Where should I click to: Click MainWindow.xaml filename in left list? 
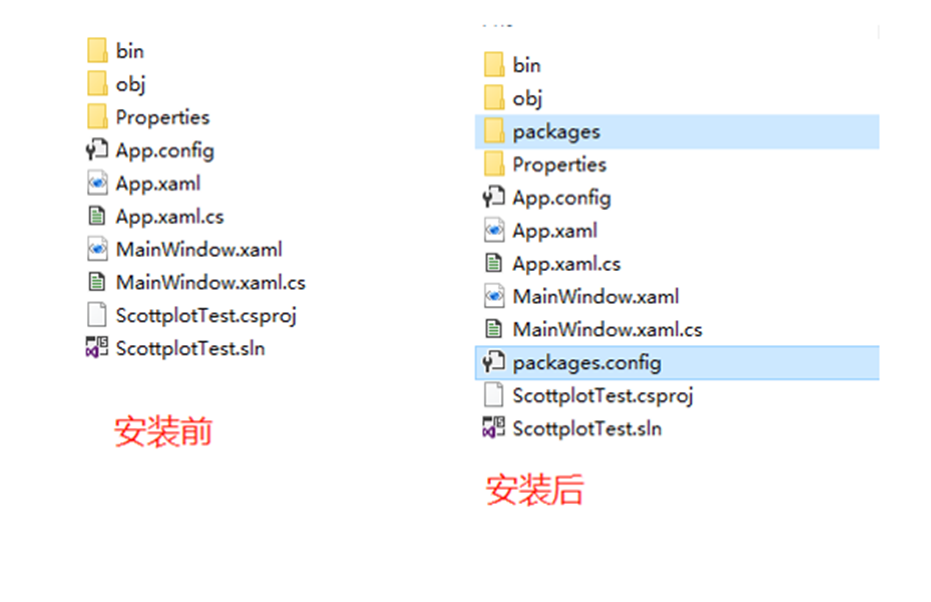click(199, 249)
